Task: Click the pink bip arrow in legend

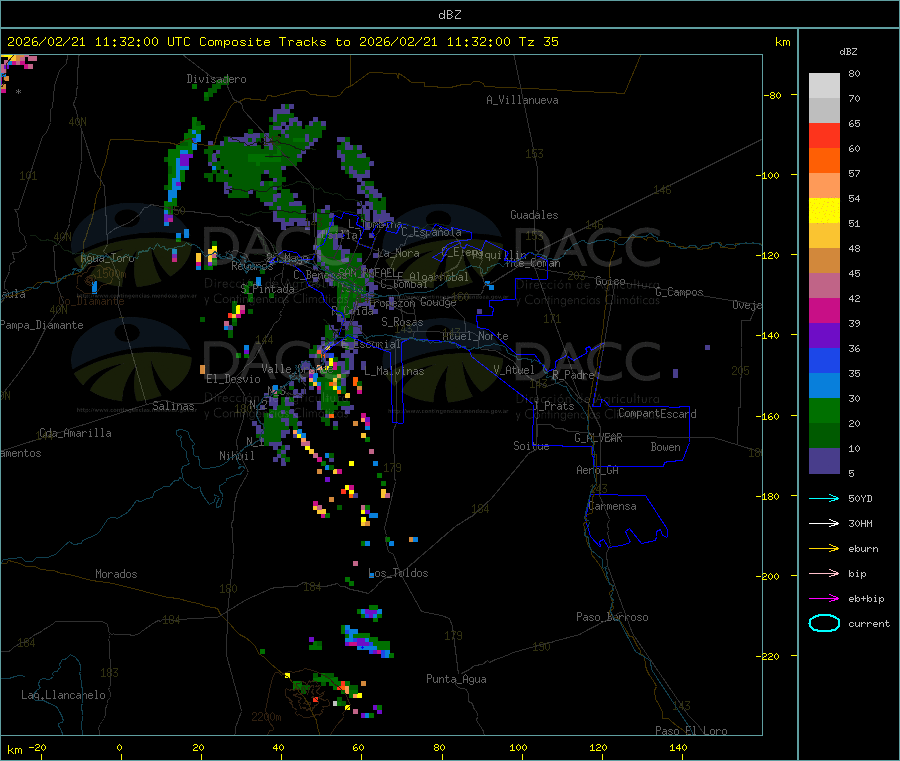Action: click(824, 573)
